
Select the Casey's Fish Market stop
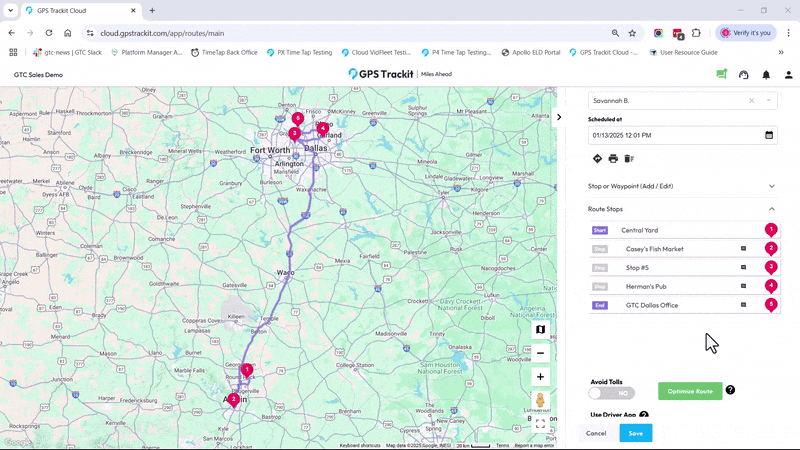pyautogui.click(x=684, y=249)
